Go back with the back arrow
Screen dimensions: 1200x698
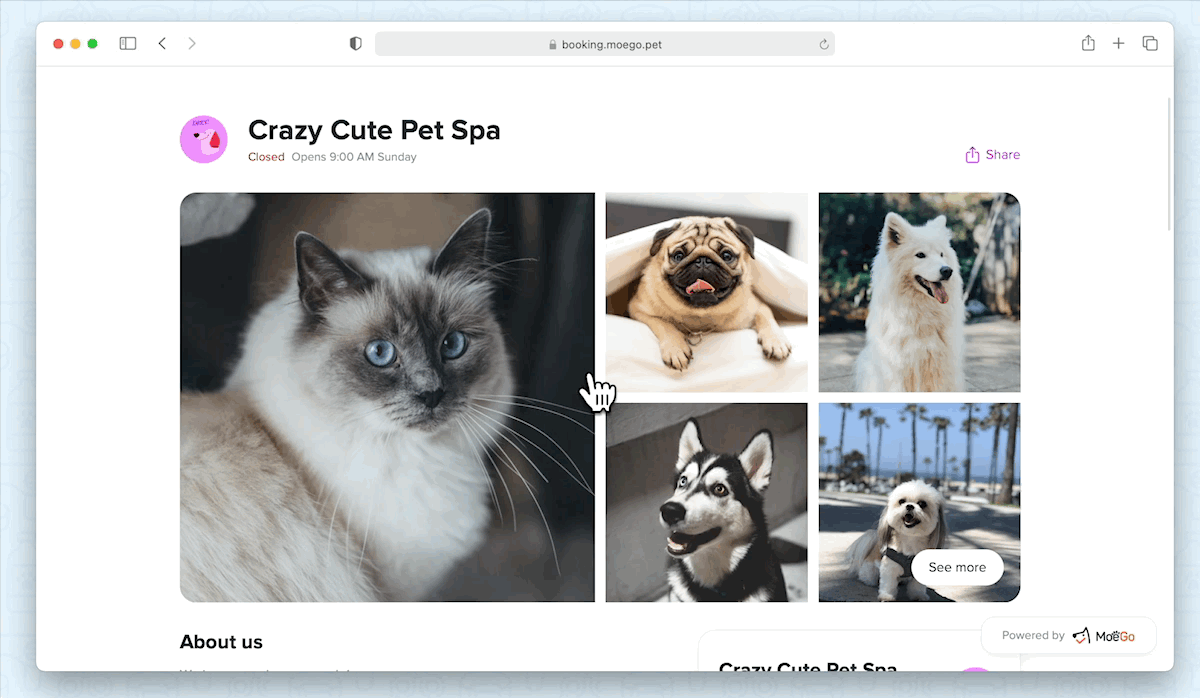(x=162, y=44)
